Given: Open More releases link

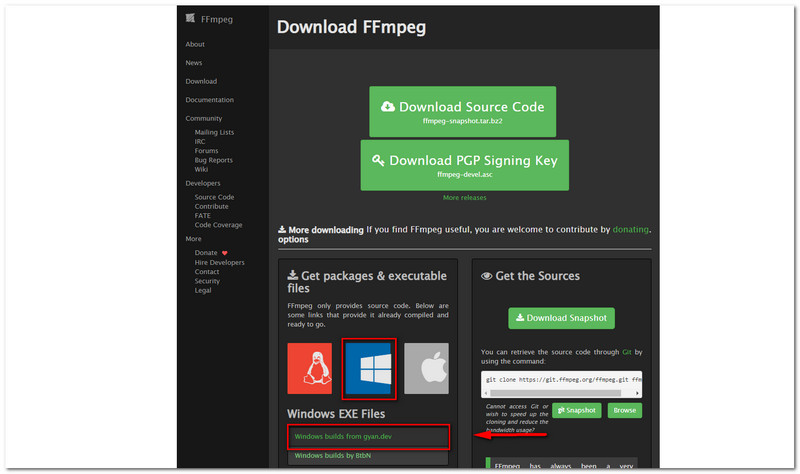Looking at the screenshot, I should coord(464,198).
